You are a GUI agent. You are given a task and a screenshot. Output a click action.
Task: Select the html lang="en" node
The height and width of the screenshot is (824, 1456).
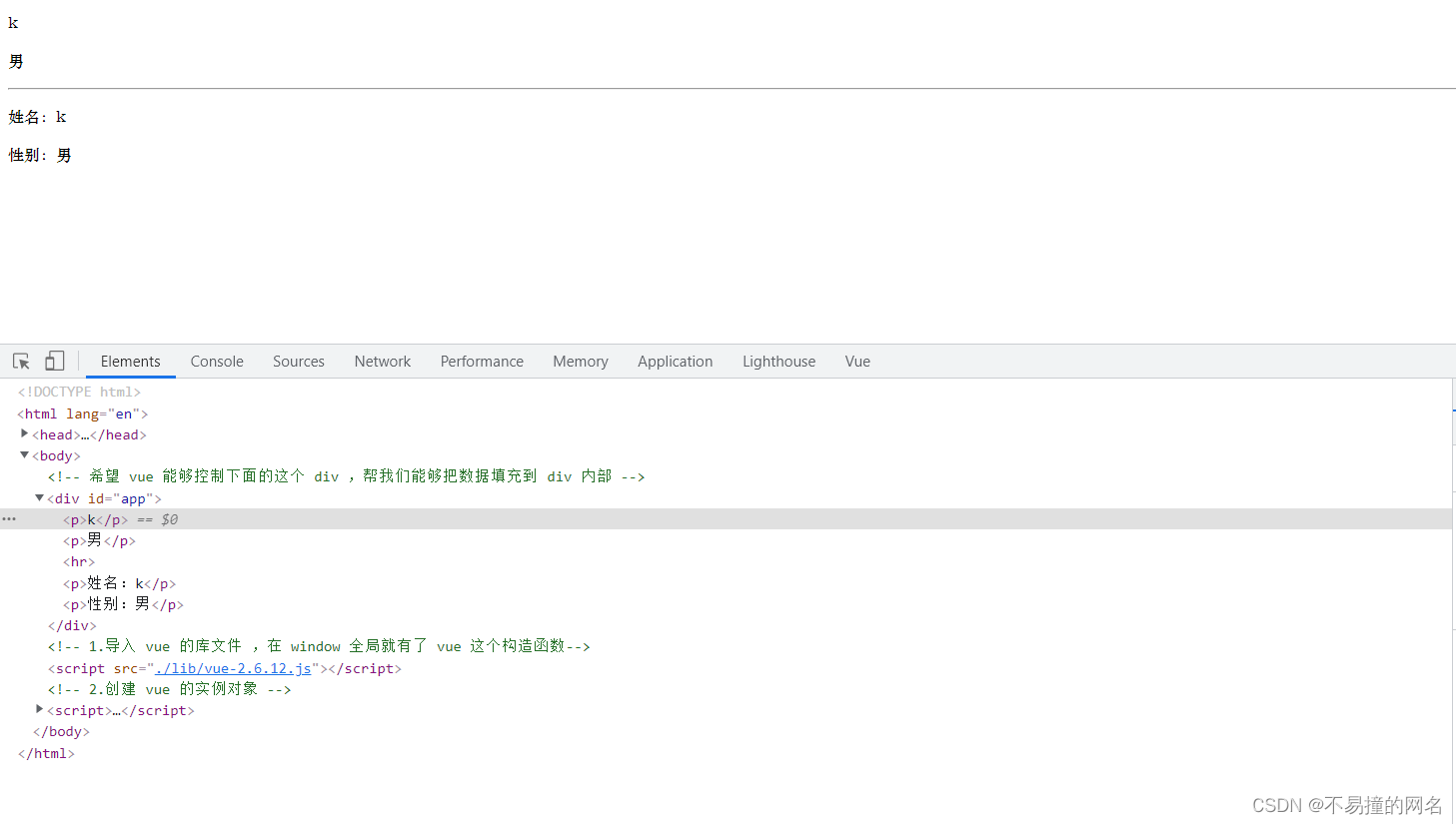[83, 413]
